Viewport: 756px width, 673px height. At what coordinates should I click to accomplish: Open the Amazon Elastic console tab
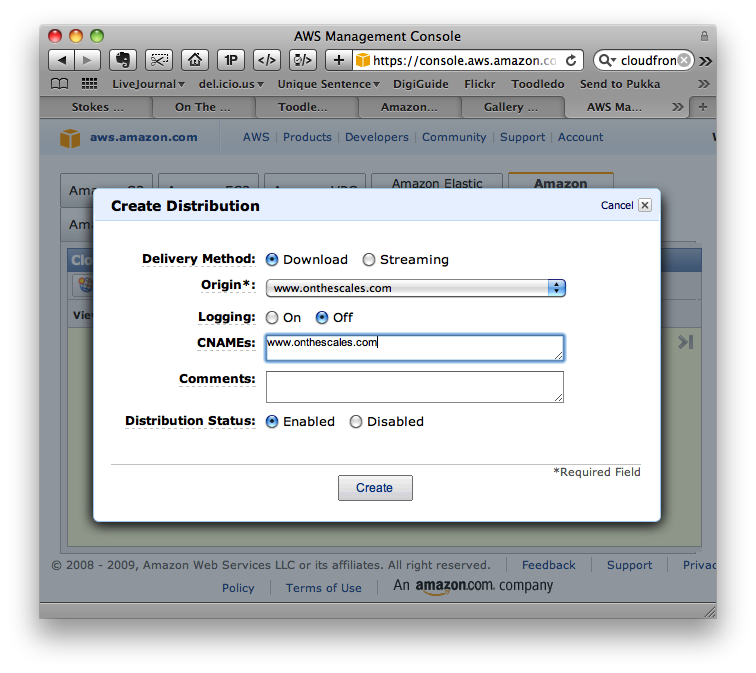tap(437, 183)
